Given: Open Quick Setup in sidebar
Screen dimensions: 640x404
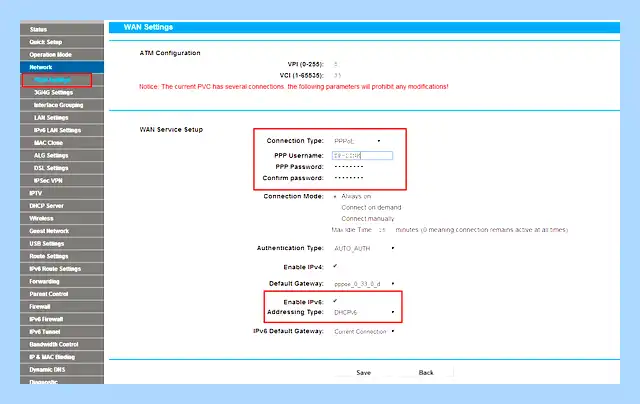Looking at the screenshot, I should pos(62,42).
